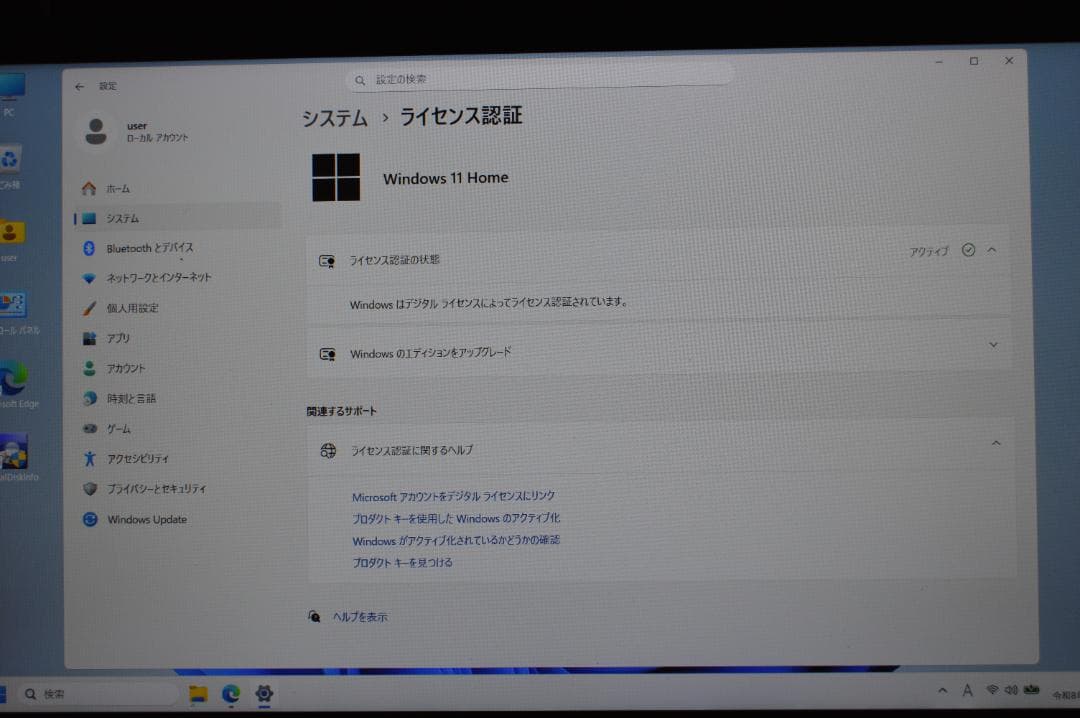Open the CrystalDiskInfo desktop shortcut
The width and height of the screenshot is (1080, 718).
[17, 457]
